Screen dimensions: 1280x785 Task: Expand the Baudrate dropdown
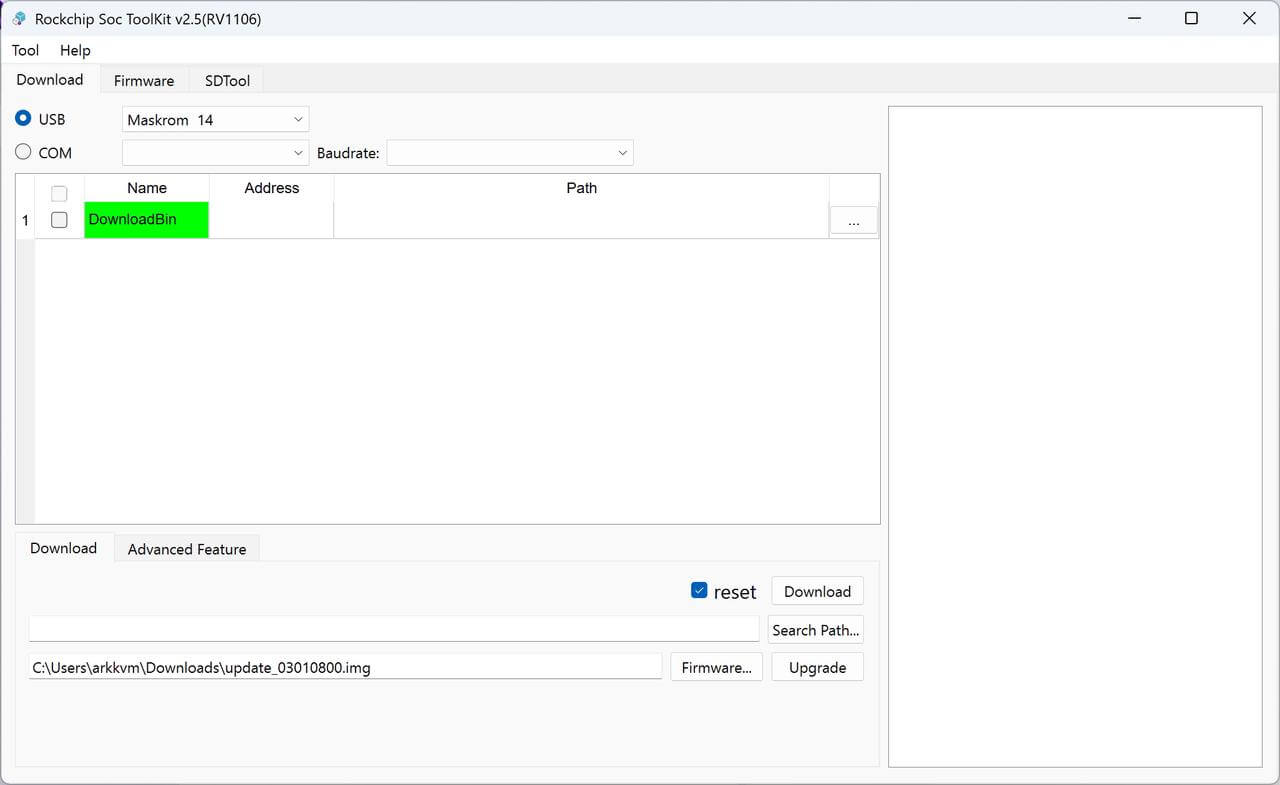click(x=510, y=153)
